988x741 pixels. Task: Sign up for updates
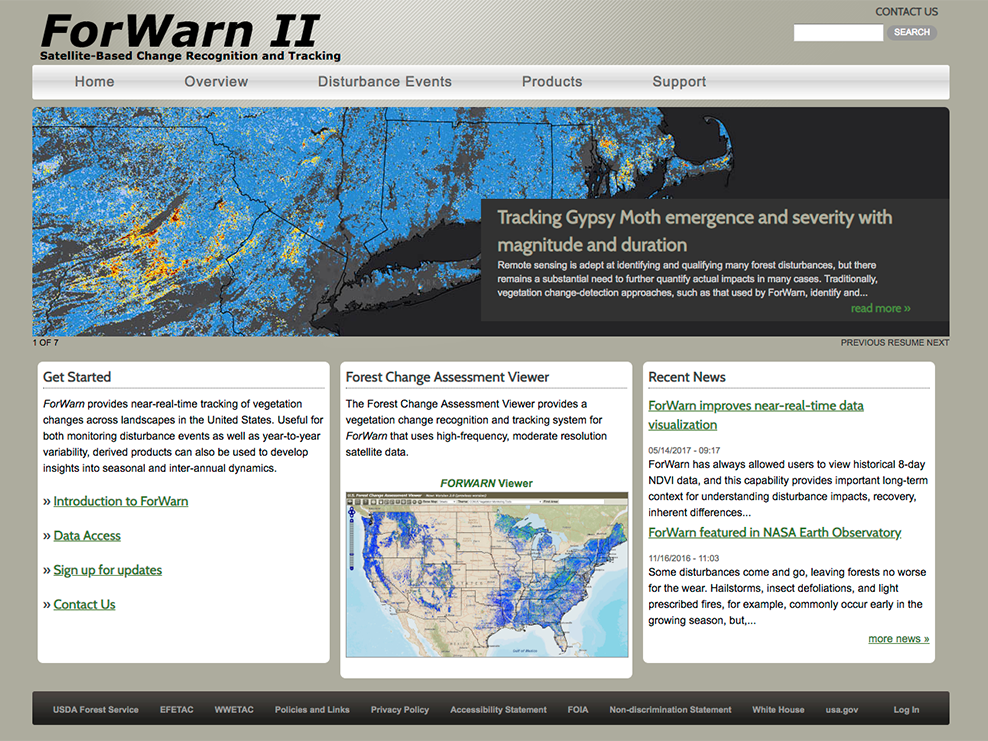[107, 569]
